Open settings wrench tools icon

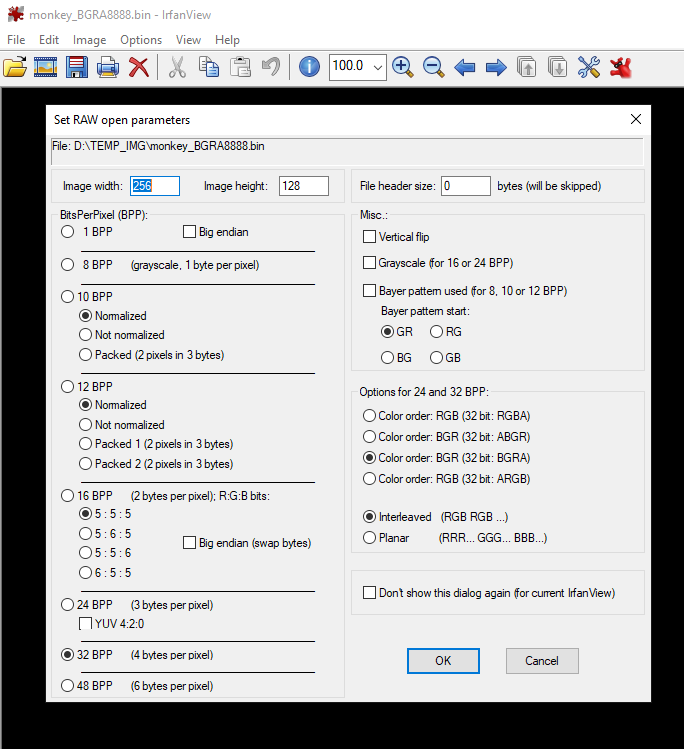pyautogui.click(x=589, y=67)
